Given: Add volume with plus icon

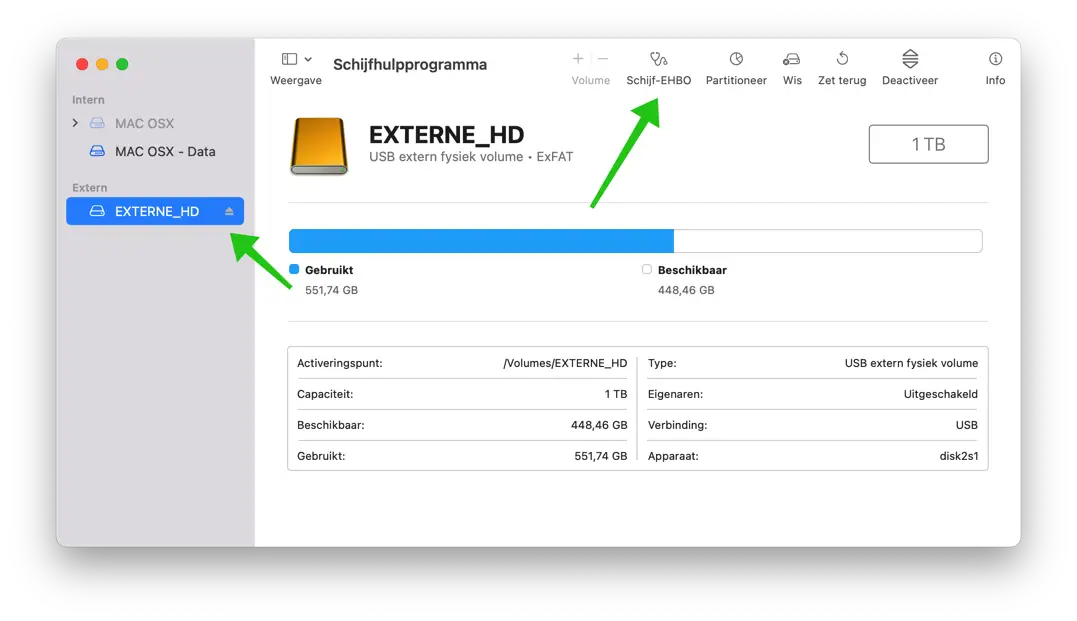Looking at the screenshot, I should (578, 59).
